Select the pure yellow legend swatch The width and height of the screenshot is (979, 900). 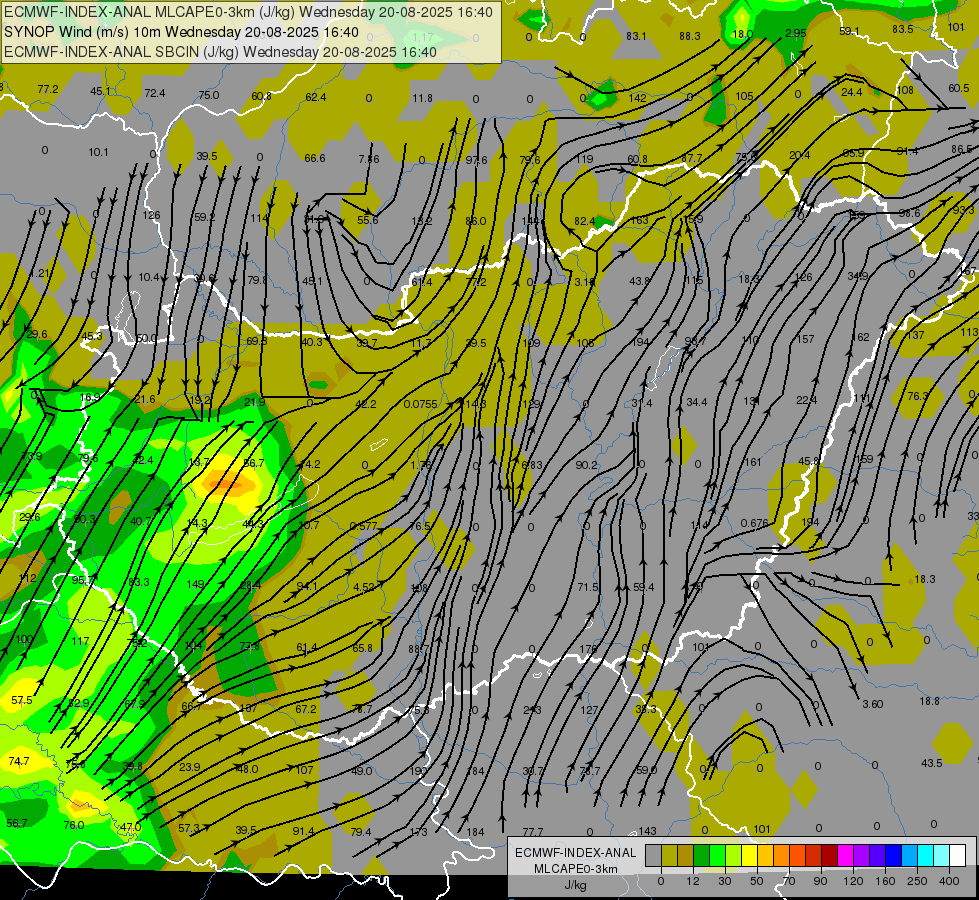(x=750, y=855)
